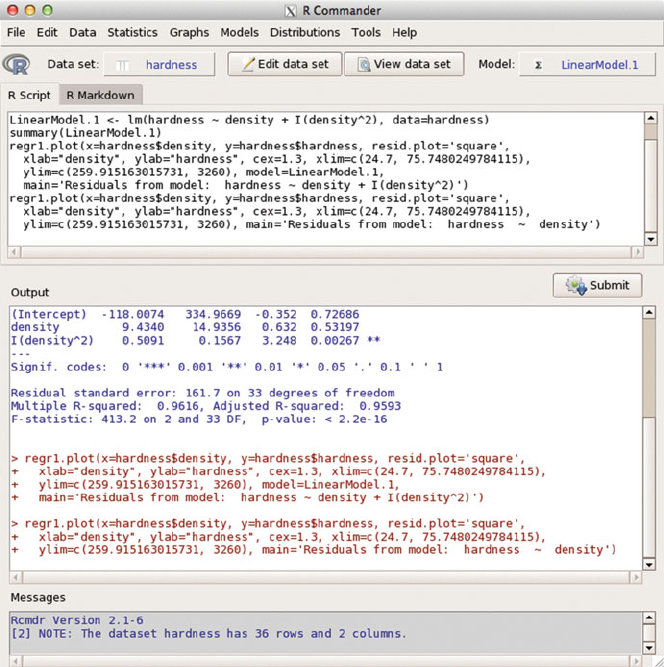Click script pane scroll right arrow
Image resolution: width=664 pixels, height=667 pixels.
[x=637, y=252]
